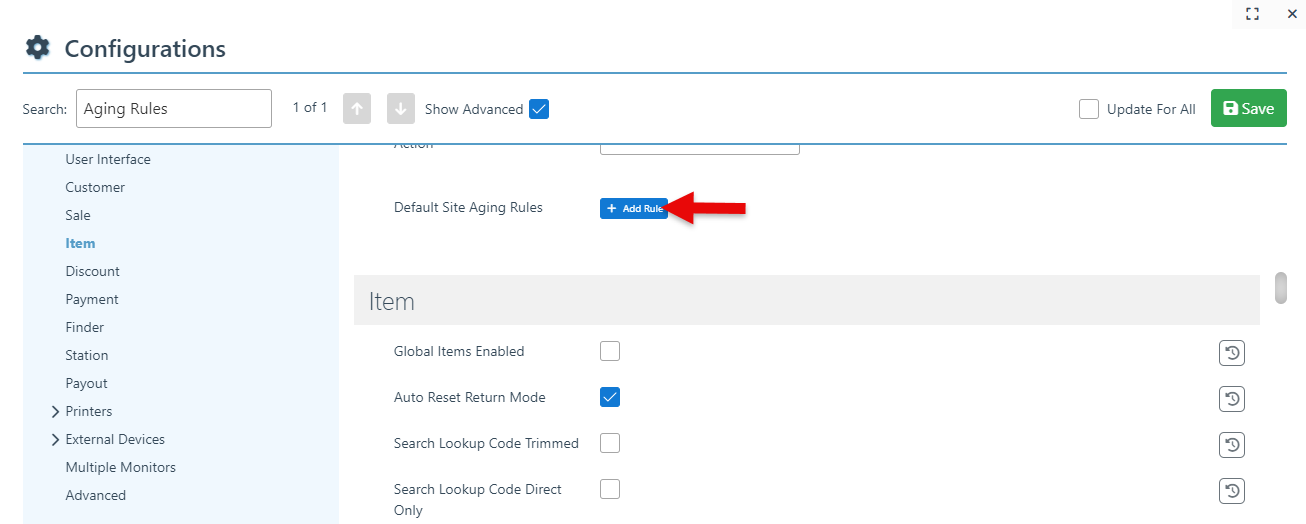Click history icon for Search Lookup Code Trimmed
This screenshot has width=1306, height=524.
(1232, 445)
